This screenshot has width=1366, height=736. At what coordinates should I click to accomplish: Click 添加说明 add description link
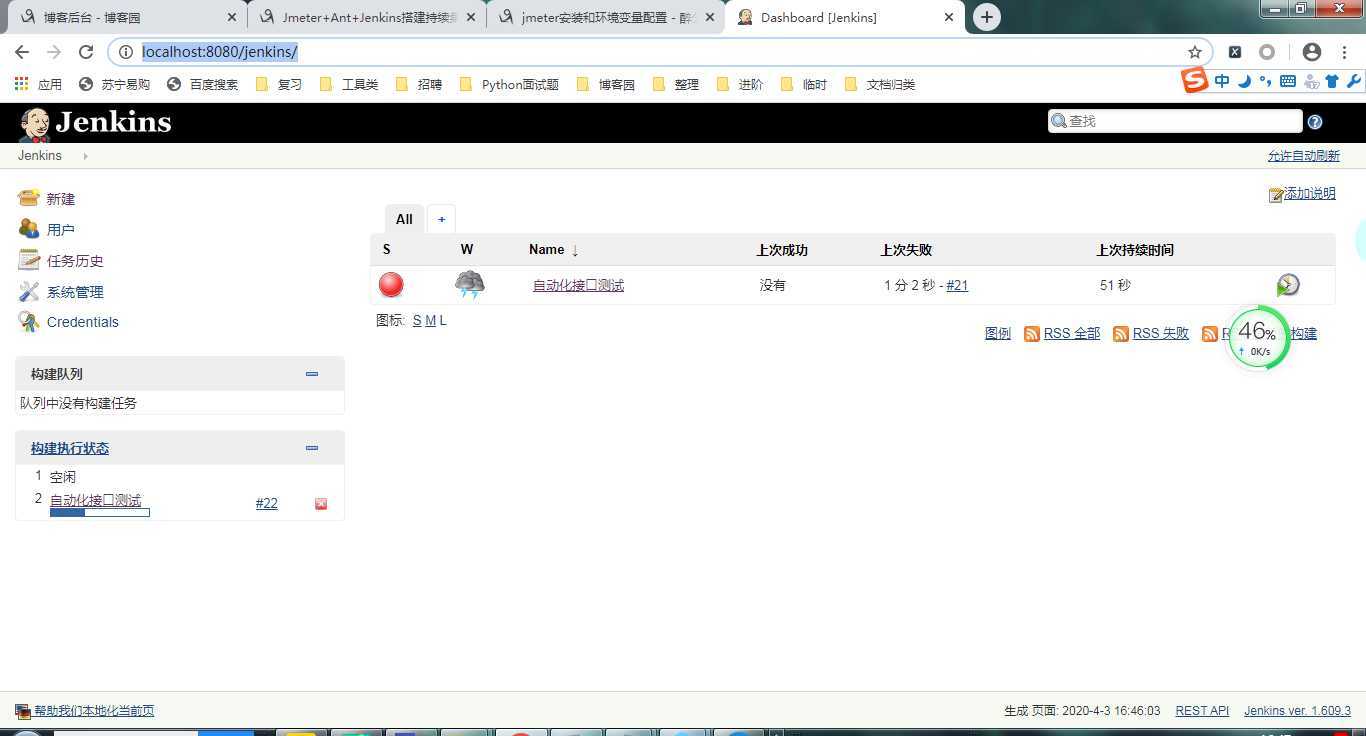pos(1310,193)
